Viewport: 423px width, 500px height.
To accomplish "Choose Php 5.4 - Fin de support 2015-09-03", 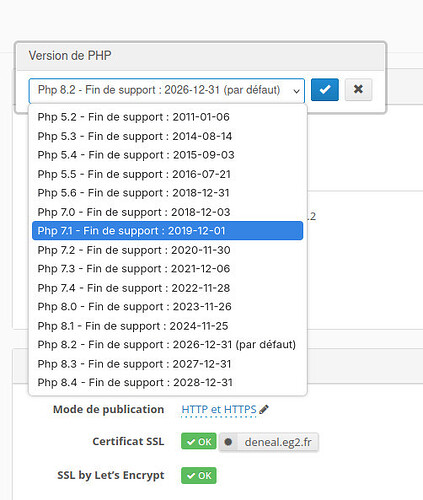I will coord(167,155).
